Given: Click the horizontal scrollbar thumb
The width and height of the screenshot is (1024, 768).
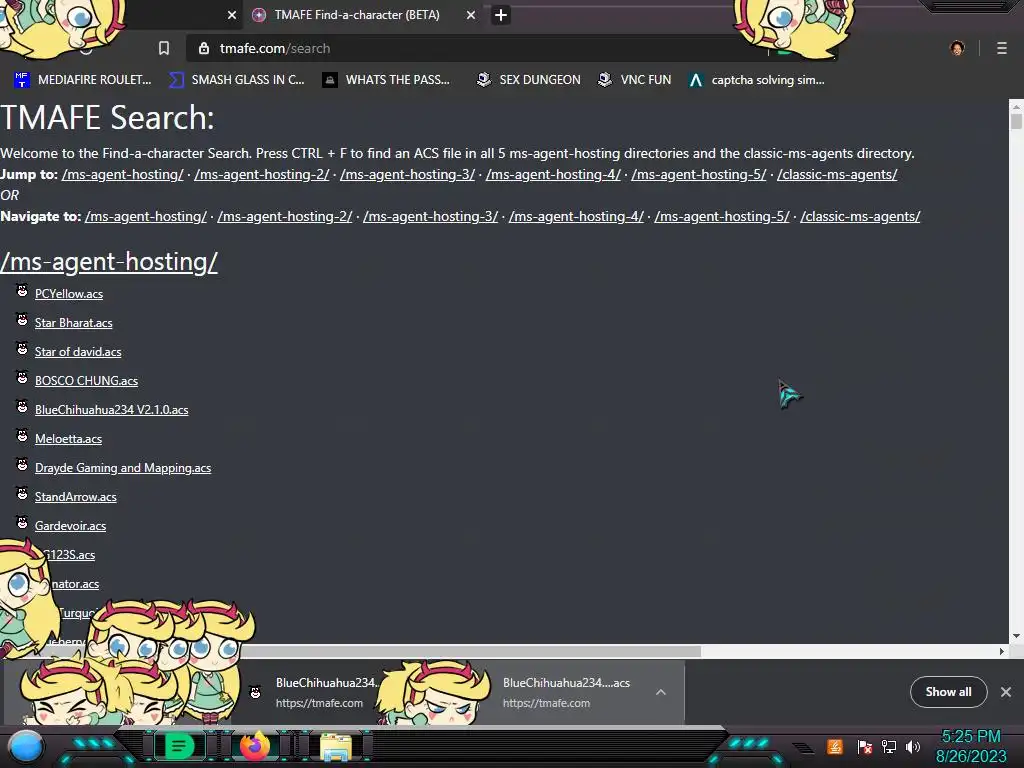Looking at the screenshot, I should [470, 651].
